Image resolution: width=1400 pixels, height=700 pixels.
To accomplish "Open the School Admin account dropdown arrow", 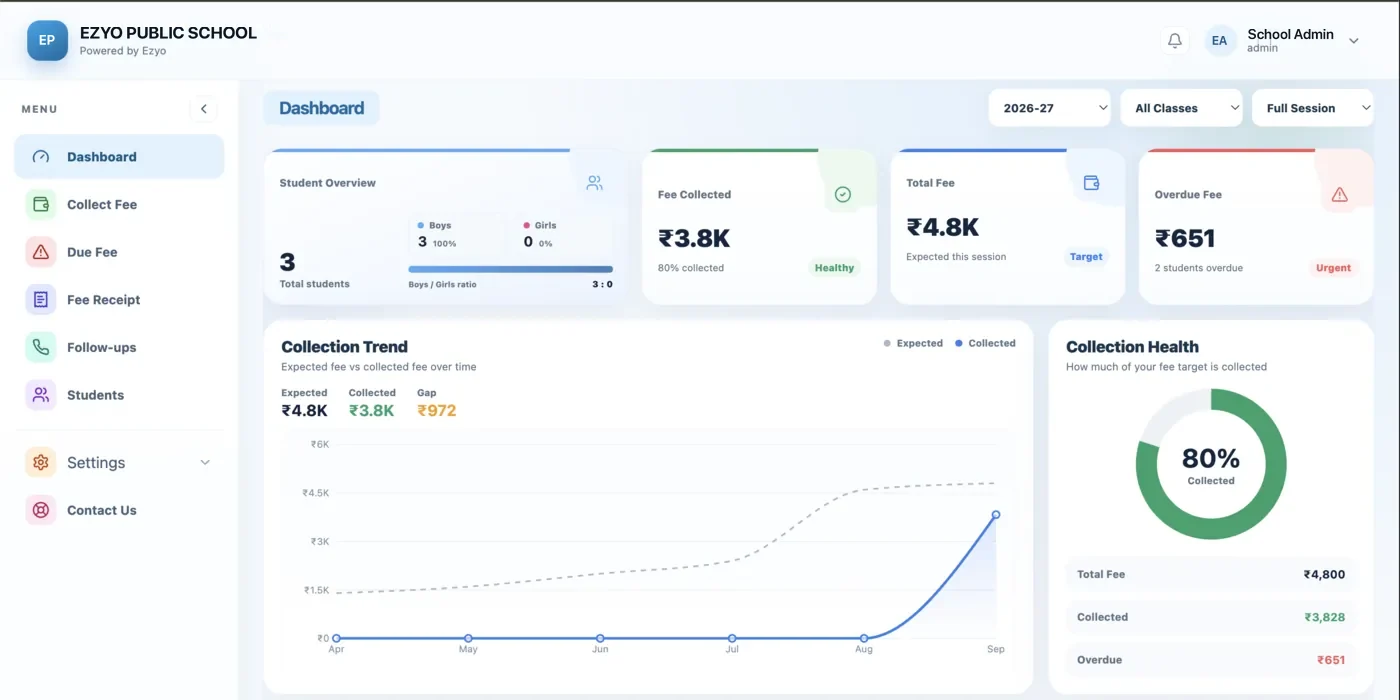I will click(x=1354, y=41).
